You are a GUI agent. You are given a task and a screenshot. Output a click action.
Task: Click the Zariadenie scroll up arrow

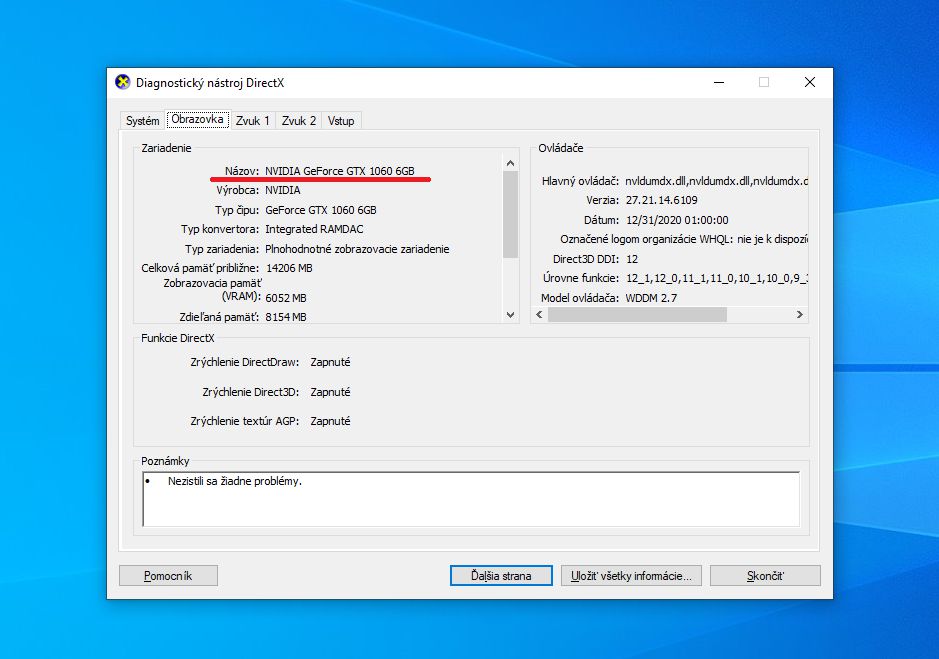(x=510, y=163)
